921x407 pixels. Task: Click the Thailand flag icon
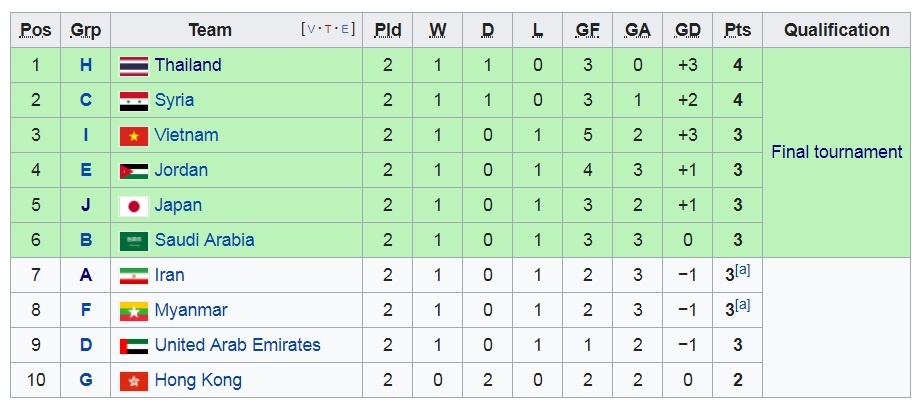[134, 66]
